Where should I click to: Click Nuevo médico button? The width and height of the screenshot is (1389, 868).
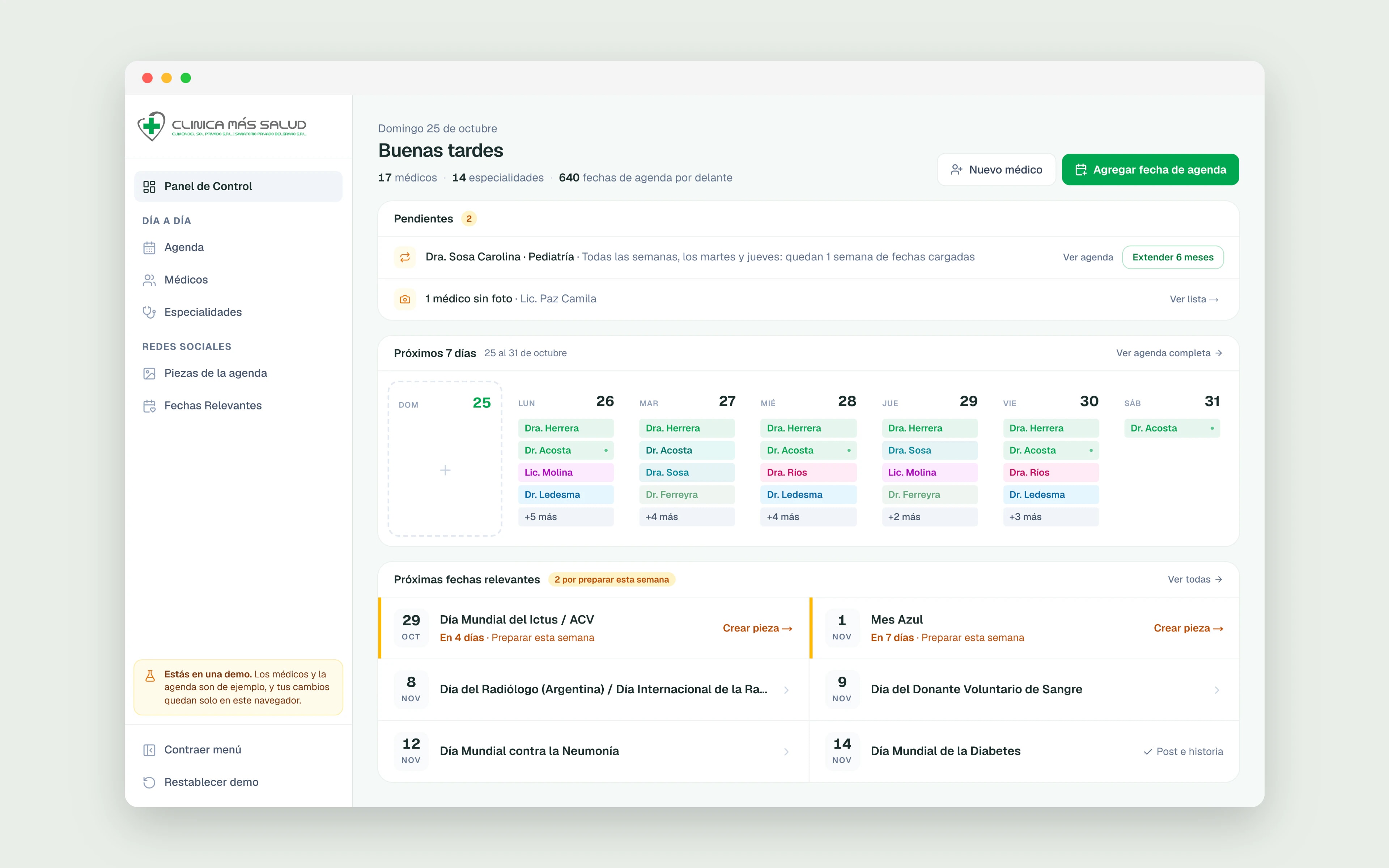pyautogui.click(x=997, y=169)
